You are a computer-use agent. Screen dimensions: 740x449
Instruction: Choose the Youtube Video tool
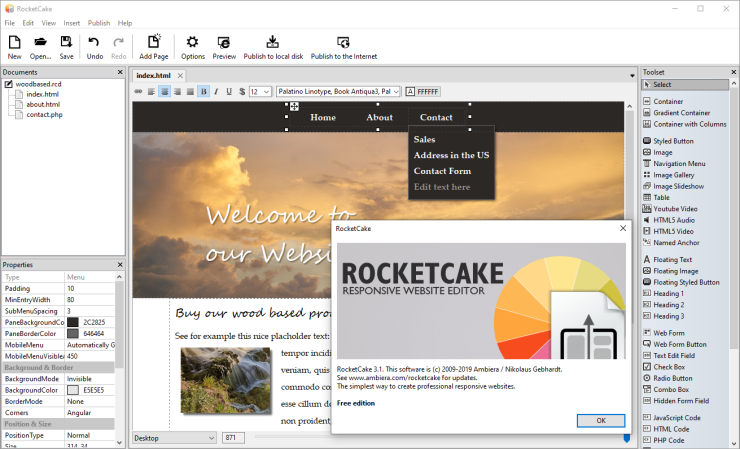(675, 209)
